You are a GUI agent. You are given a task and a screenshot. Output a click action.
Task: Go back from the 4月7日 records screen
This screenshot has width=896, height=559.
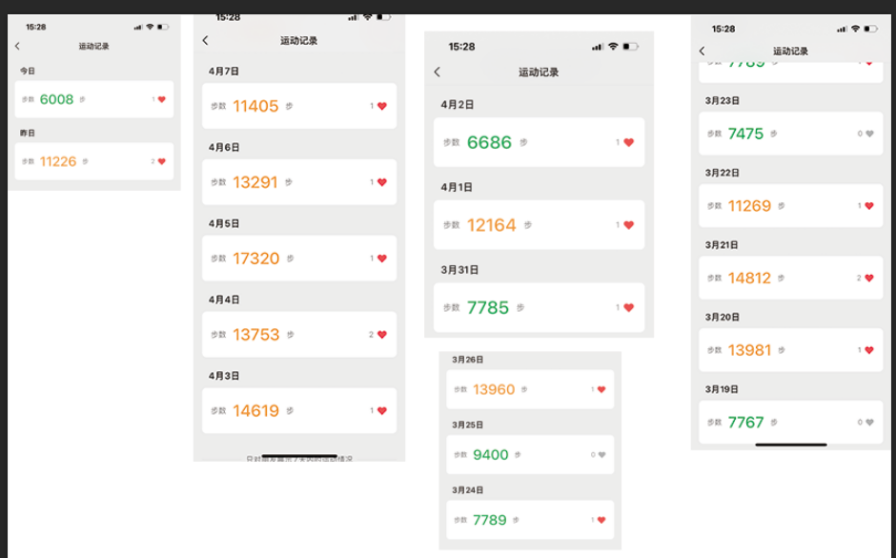[x=205, y=40]
